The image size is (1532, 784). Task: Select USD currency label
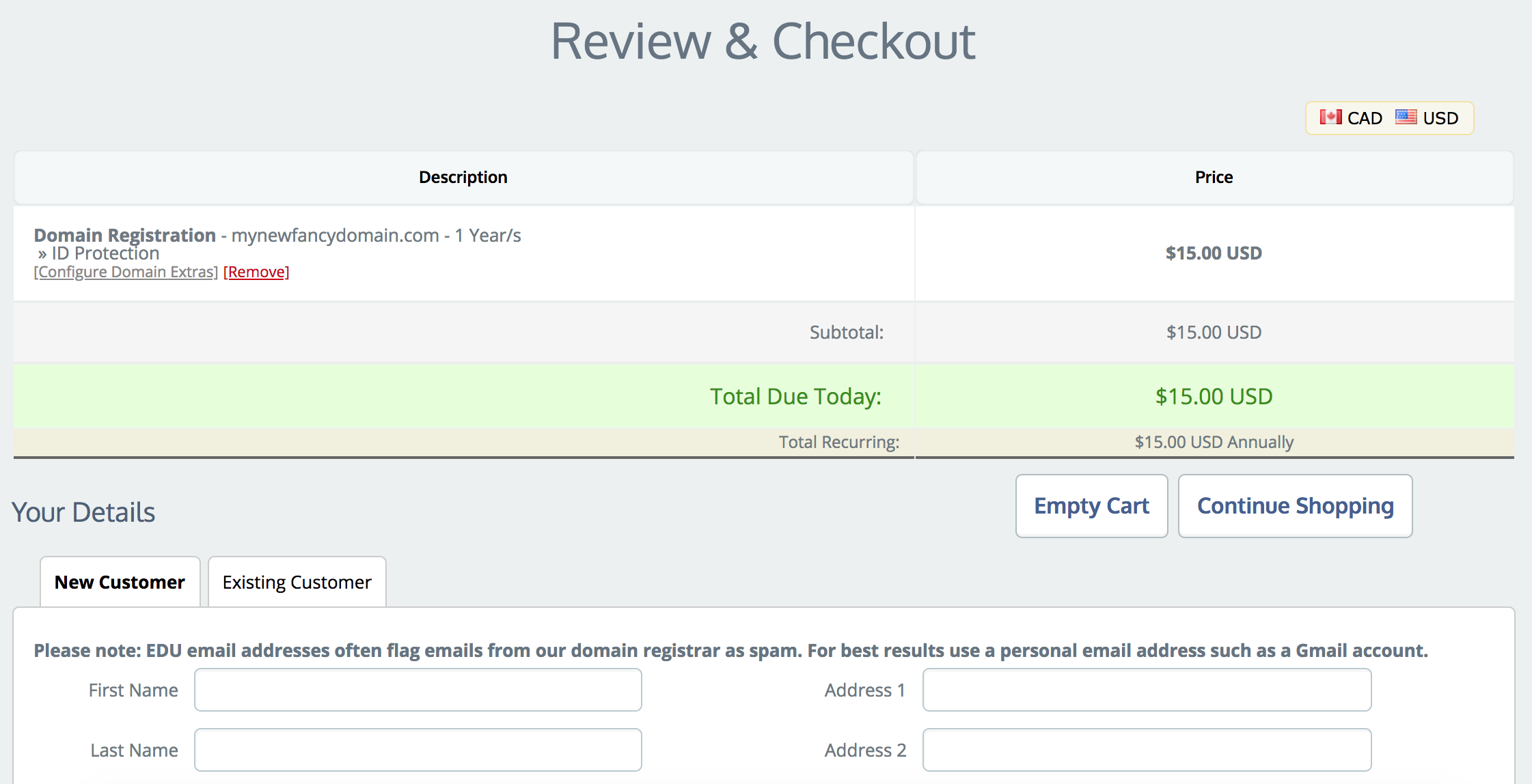point(1440,118)
